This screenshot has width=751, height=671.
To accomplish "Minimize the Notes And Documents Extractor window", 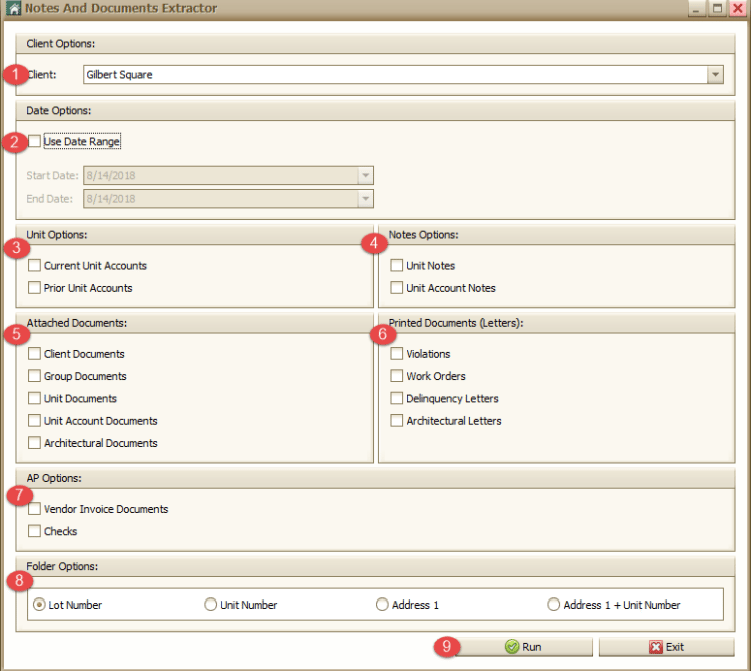I will 696,8.
